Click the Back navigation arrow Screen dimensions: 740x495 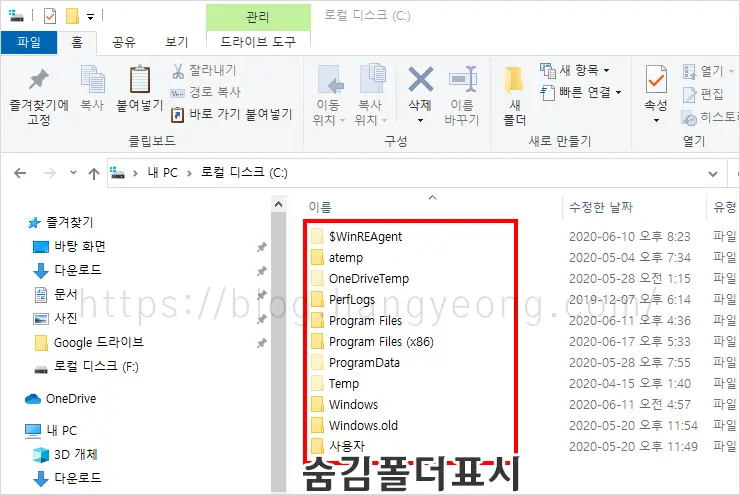[20, 173]
